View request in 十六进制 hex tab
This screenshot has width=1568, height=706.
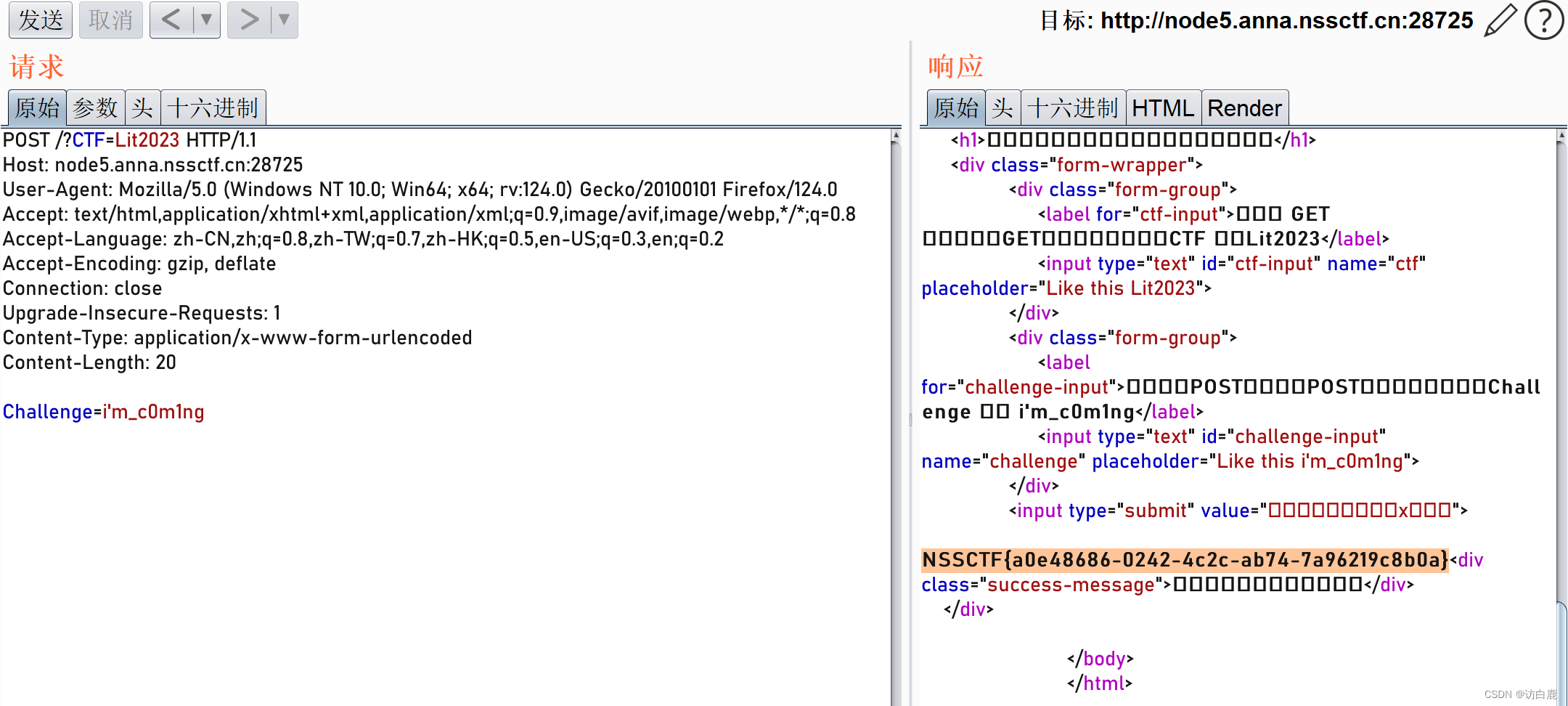213,107
